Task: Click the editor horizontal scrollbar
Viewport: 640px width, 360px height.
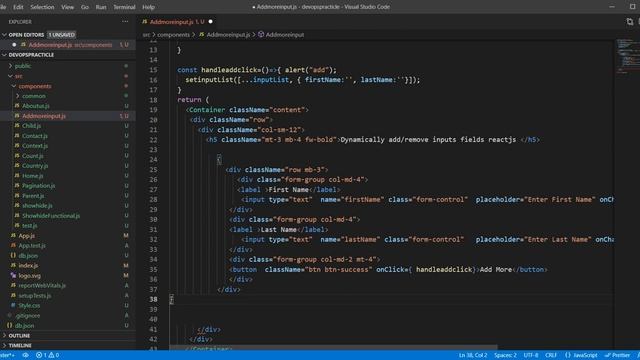Action: pyautogui.click(x=333, y=347)
